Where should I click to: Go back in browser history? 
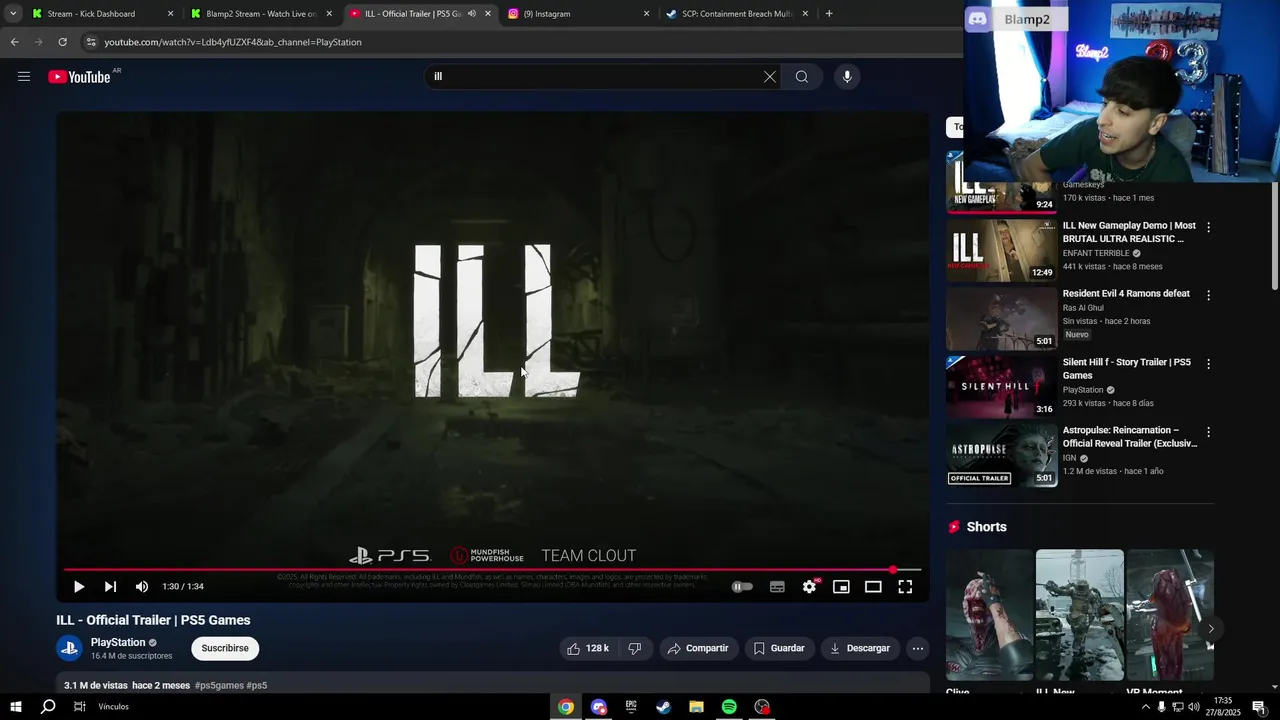(14, 42)
